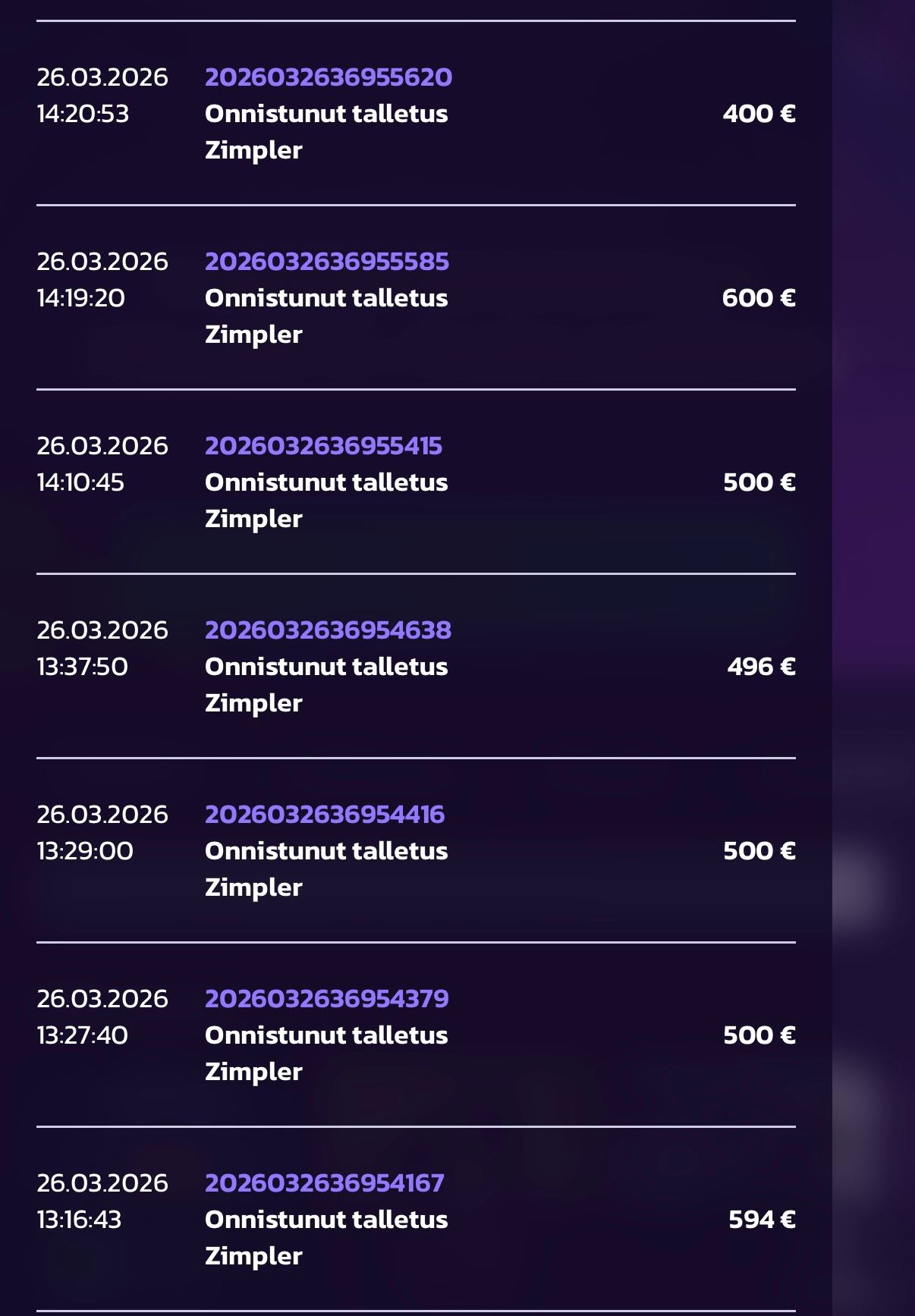Open transaction 2026032636955620
915x1316 pixels.
(328, 77)
